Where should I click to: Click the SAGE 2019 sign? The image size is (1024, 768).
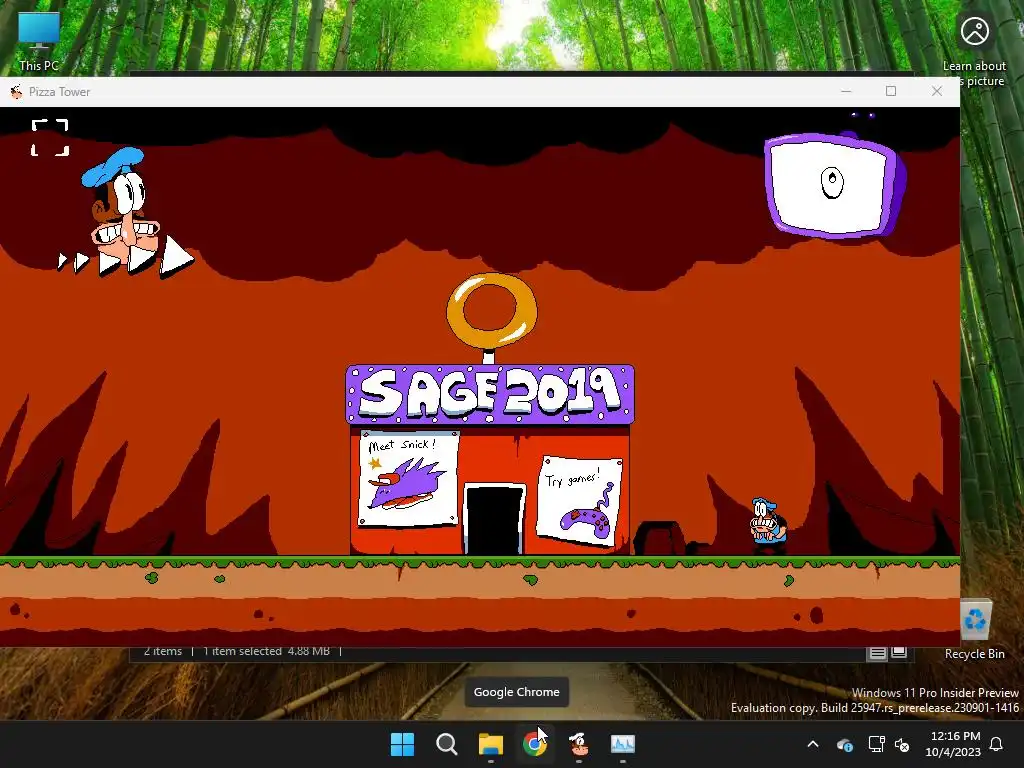pos(490,394)
